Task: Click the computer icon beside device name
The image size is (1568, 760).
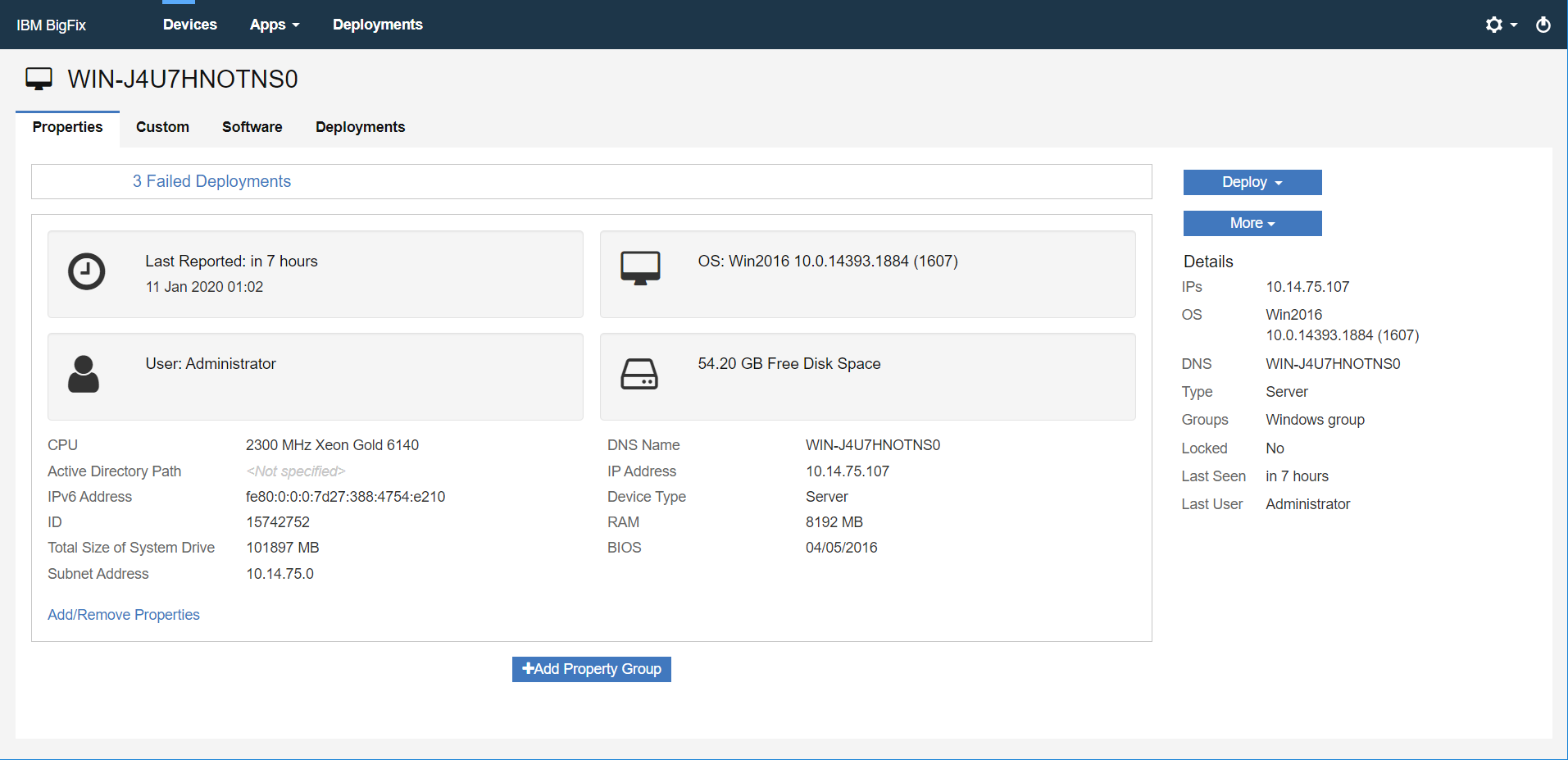Action: tap(39, 79)
